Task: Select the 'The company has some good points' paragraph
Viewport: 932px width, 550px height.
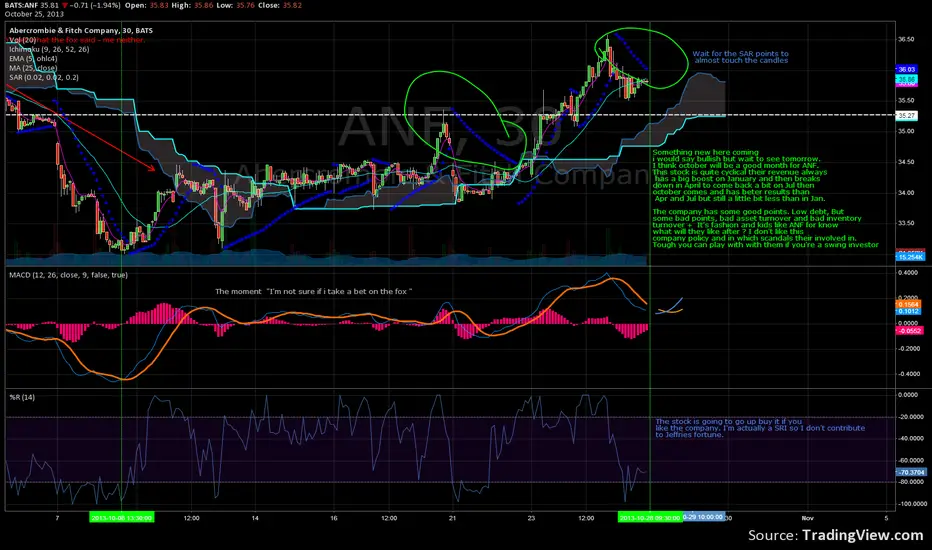Action: click(765, 228)
